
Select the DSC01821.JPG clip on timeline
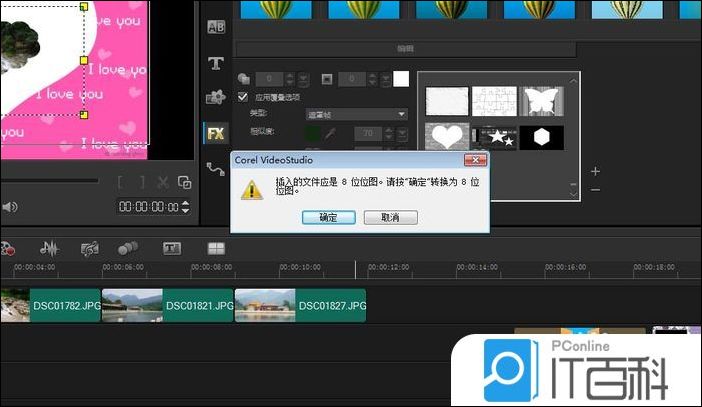pyautogui.click(x=167, y=306)
